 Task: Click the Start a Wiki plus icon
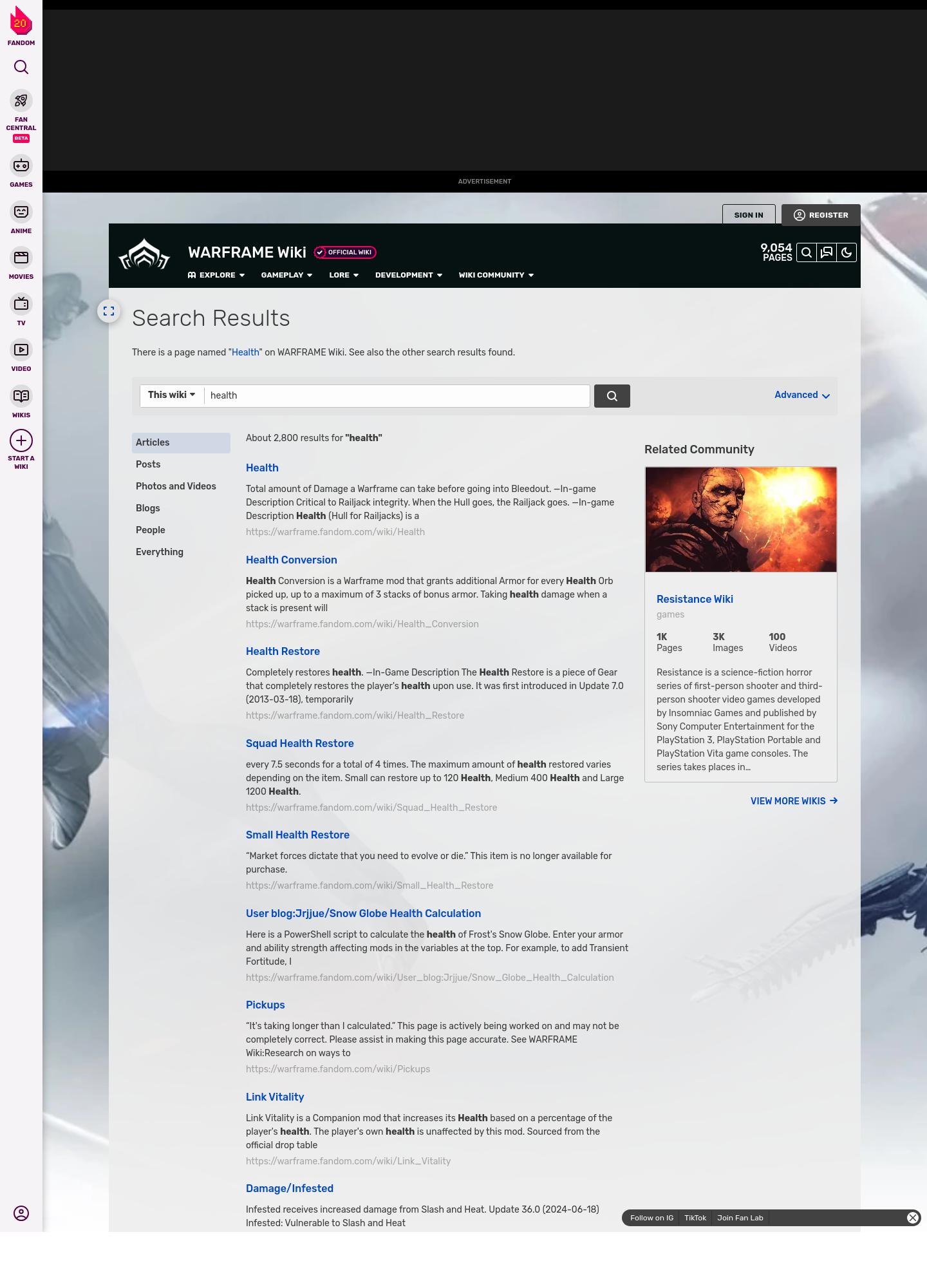point(21,440)
